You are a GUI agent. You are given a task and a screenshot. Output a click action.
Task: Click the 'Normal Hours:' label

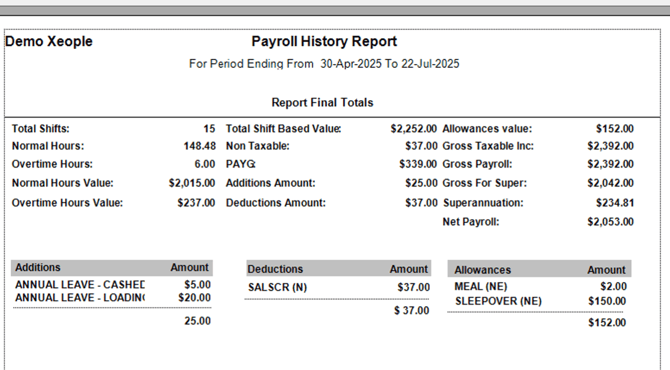(48, 146)
